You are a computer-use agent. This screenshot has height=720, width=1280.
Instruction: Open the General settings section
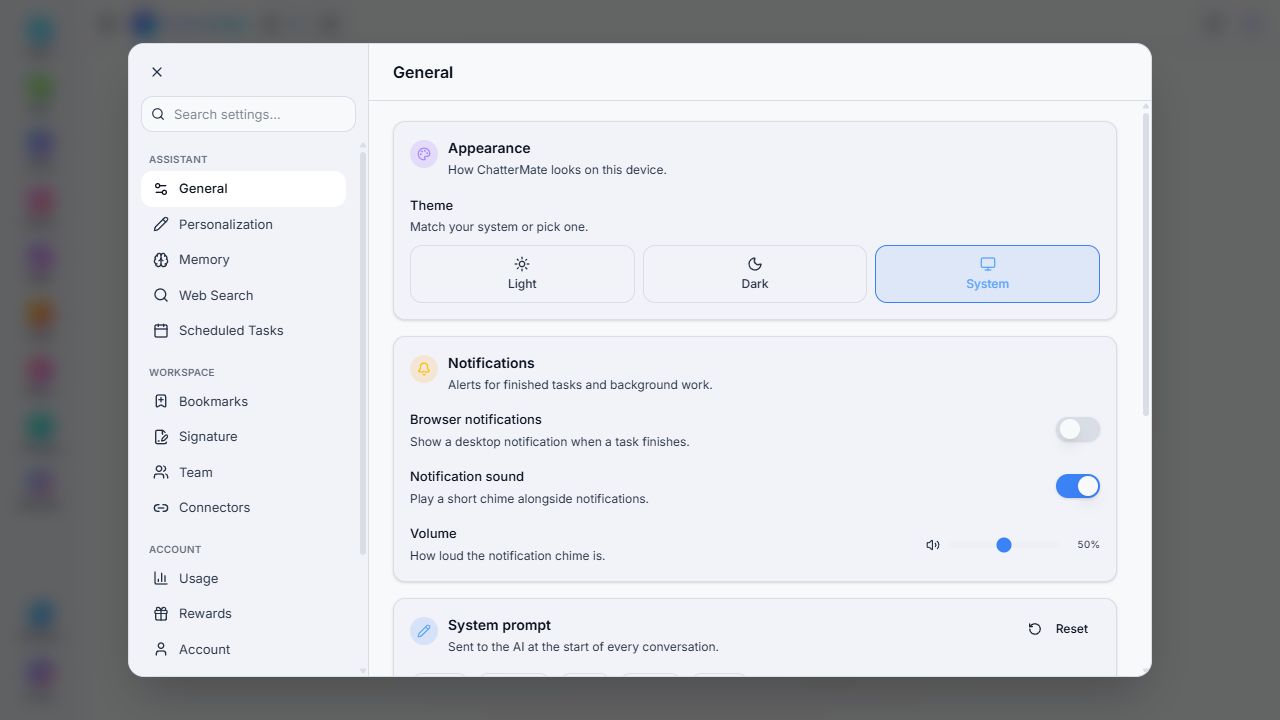click(243, 189)
